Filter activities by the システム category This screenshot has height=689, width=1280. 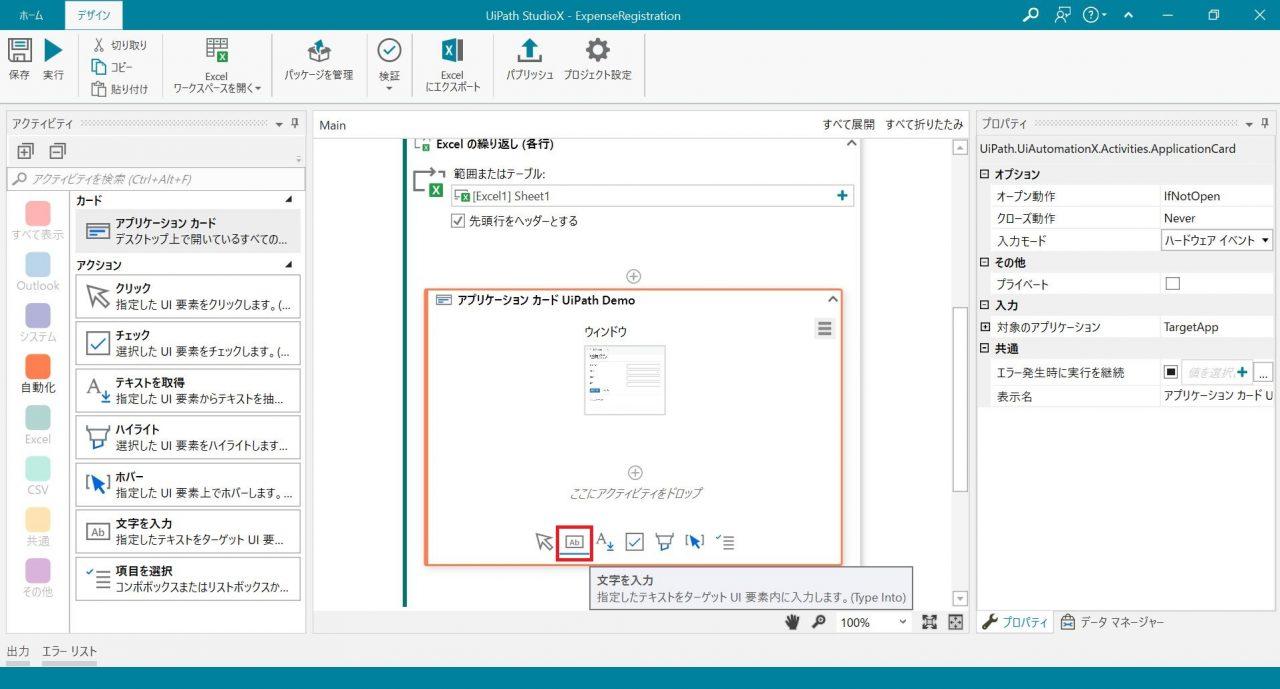[38, 323]
